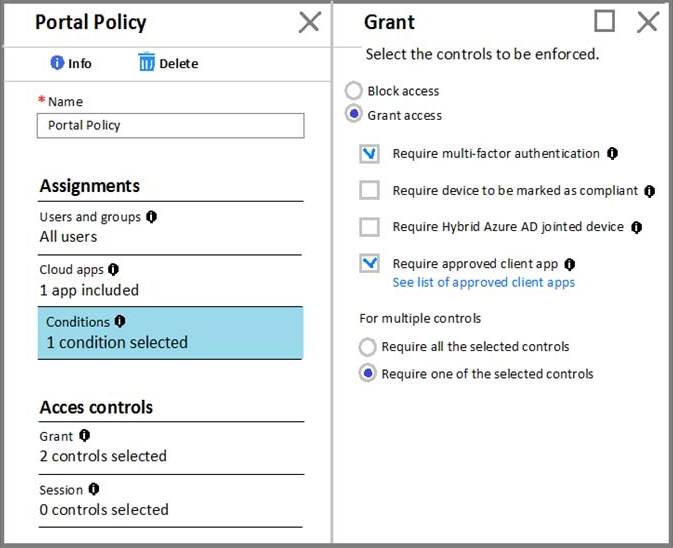This screenshot has height=548, width=673.
Task: Uncheck Require multi-factor authentication checkbox
Action: 370,154
